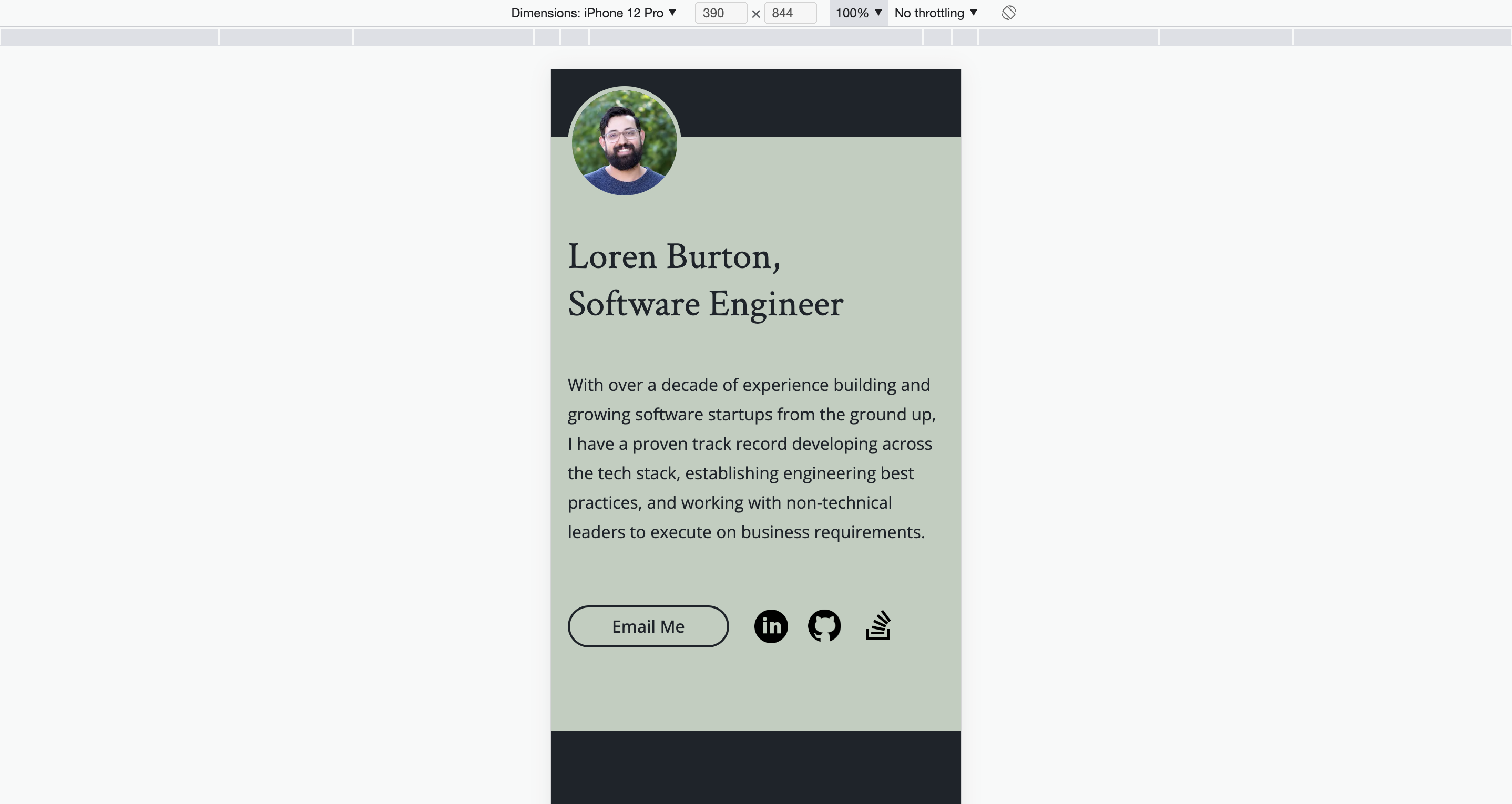Click the rotate screen icon

1008,13
